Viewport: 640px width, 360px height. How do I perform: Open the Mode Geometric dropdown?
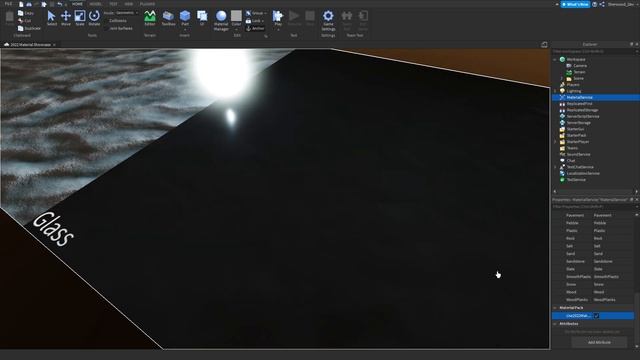pos(127,13)
